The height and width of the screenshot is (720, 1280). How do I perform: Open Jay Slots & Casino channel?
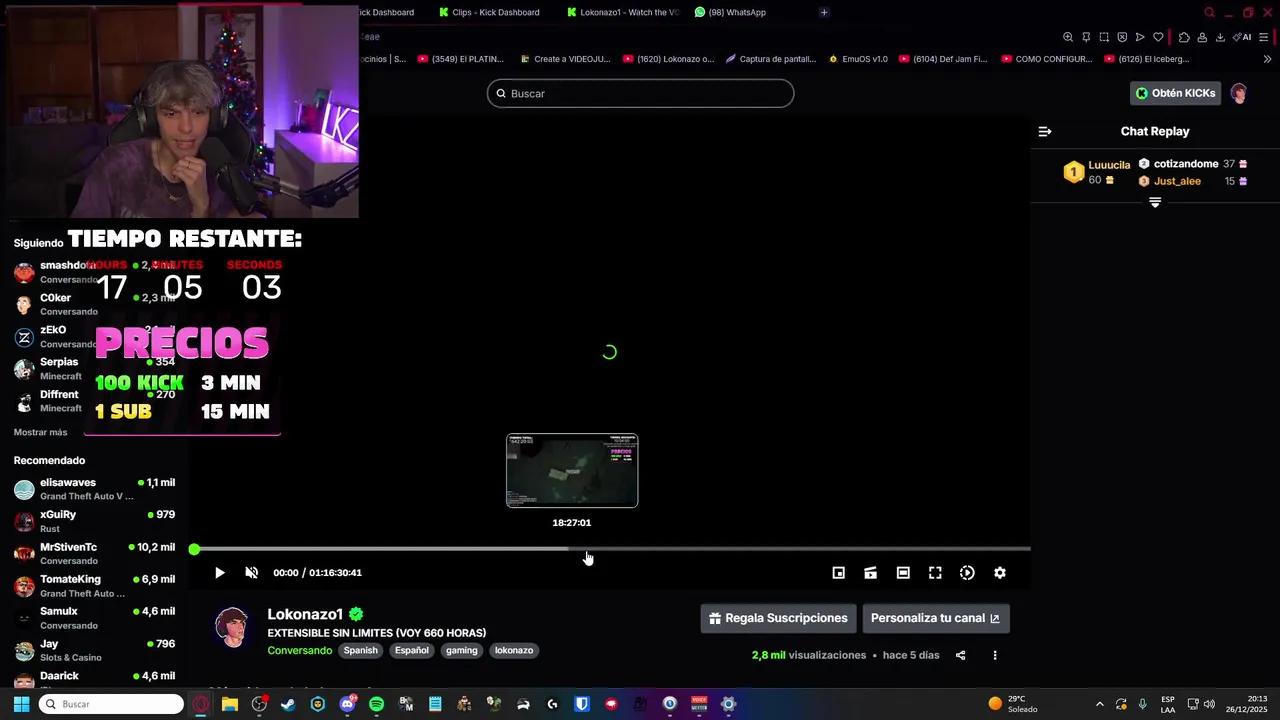click(95, 650)
